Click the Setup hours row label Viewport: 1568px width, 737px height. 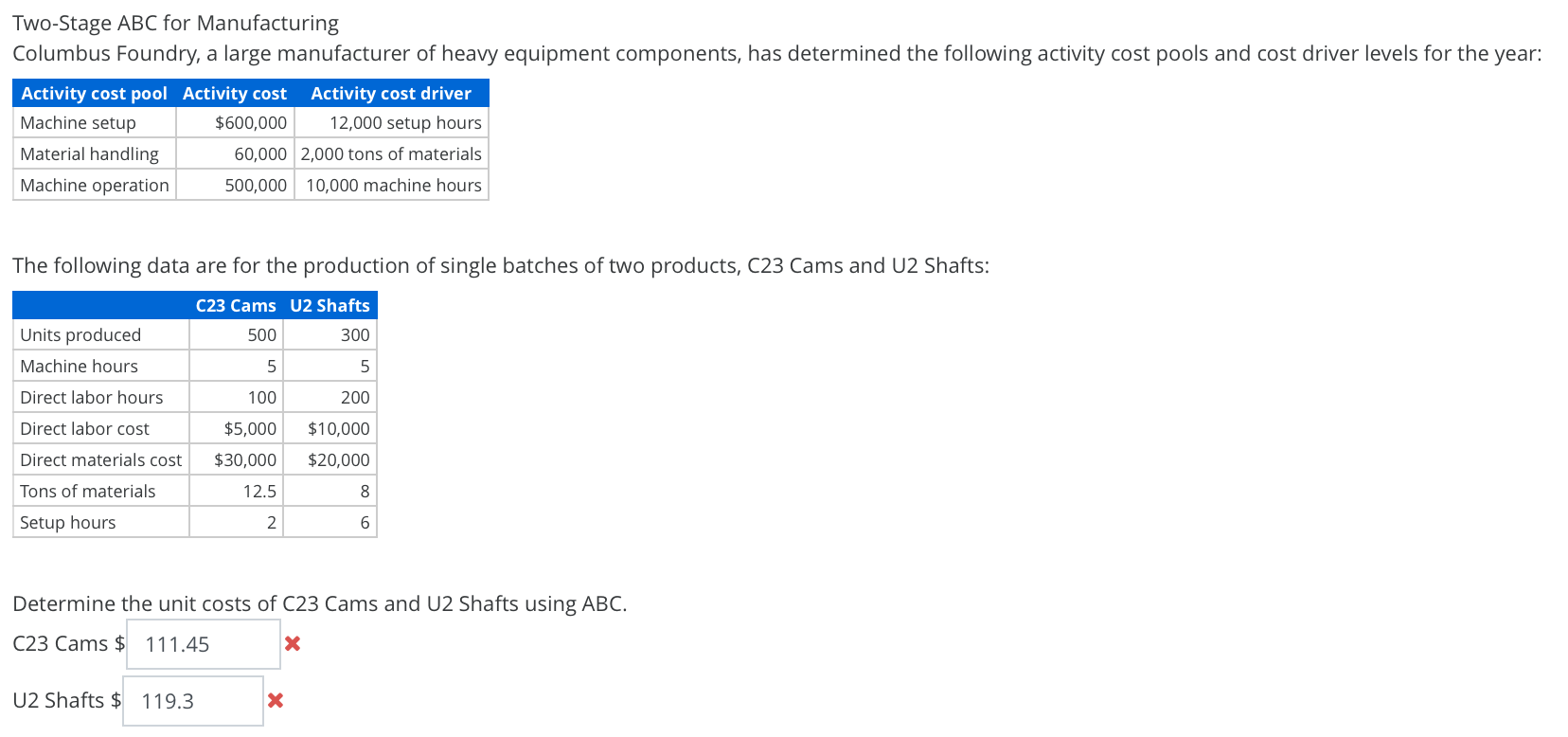tap(68, 523)
